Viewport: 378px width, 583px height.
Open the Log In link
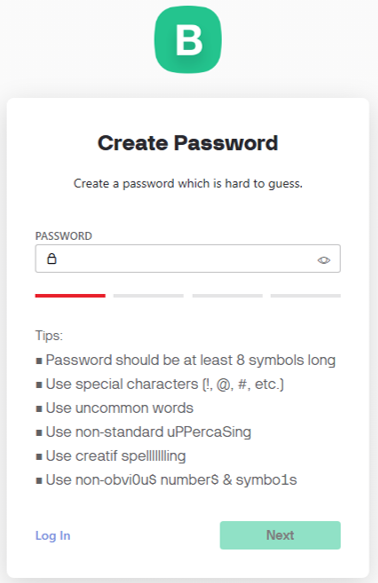click(x=53, y=535)
